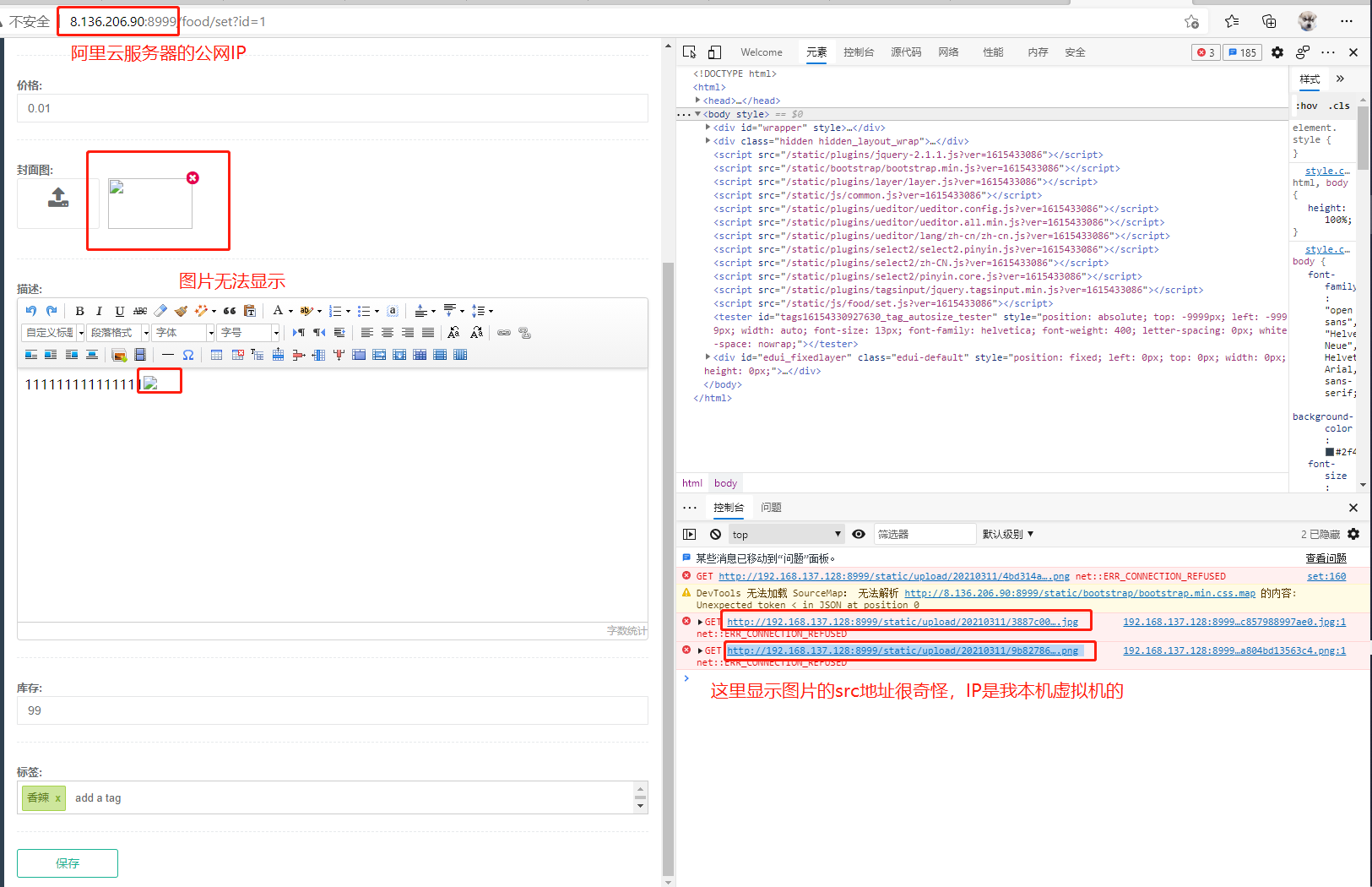Toggle the .cls class editor

tap(1339, 106)
